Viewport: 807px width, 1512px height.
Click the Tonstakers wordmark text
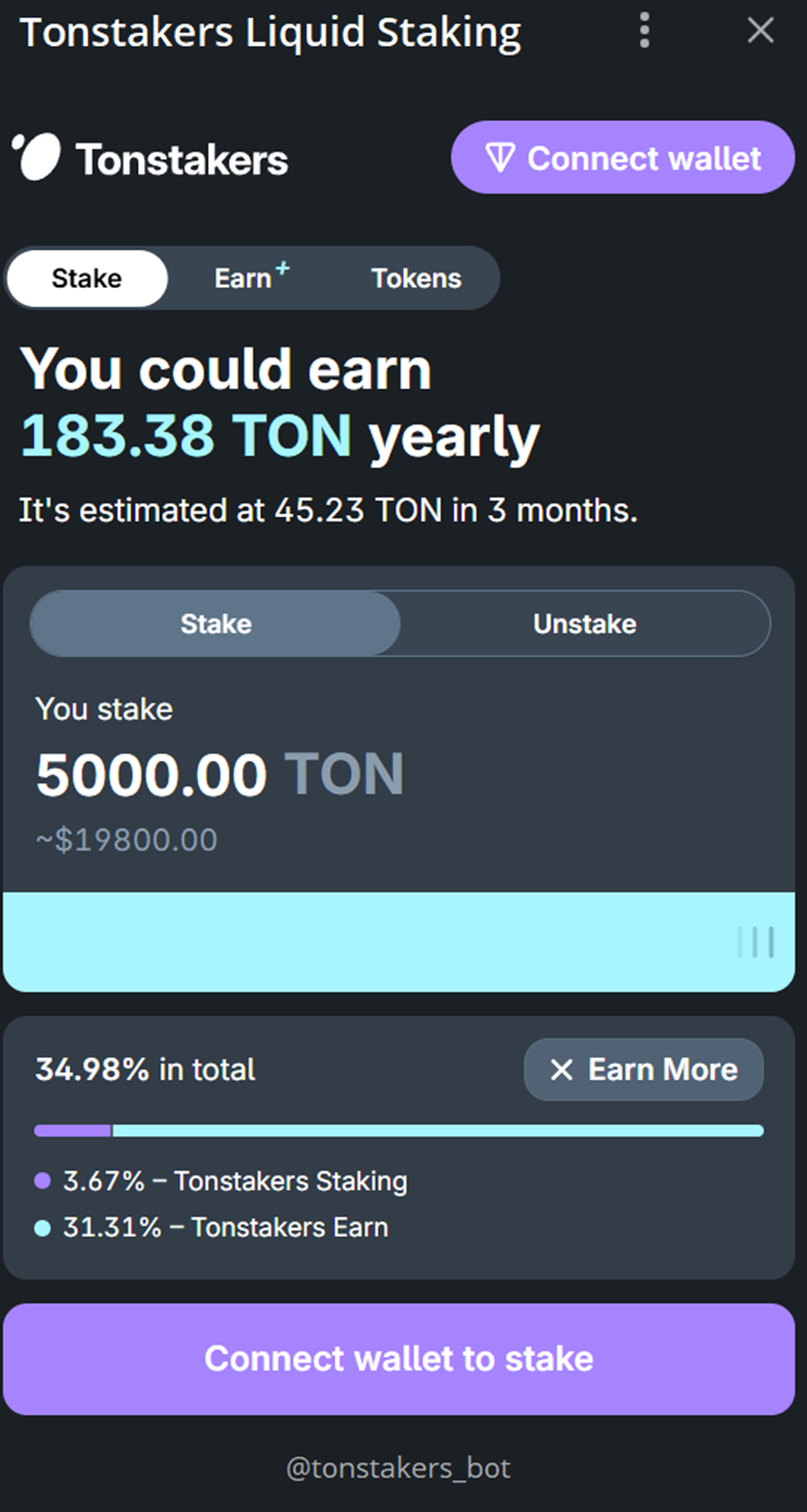click(182, 160)
